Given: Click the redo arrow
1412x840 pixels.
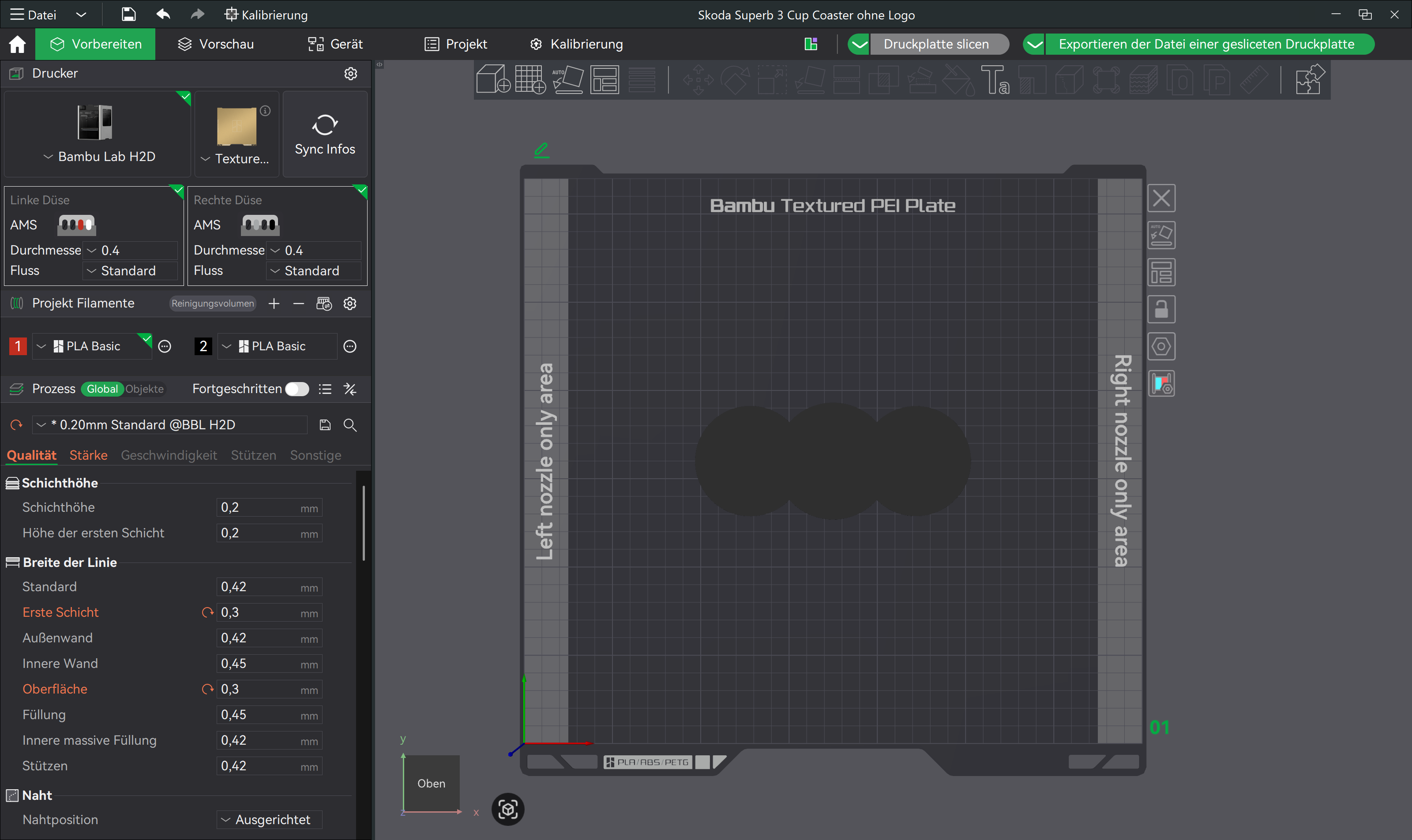Looking at the screenshot, I should point(197,14).
